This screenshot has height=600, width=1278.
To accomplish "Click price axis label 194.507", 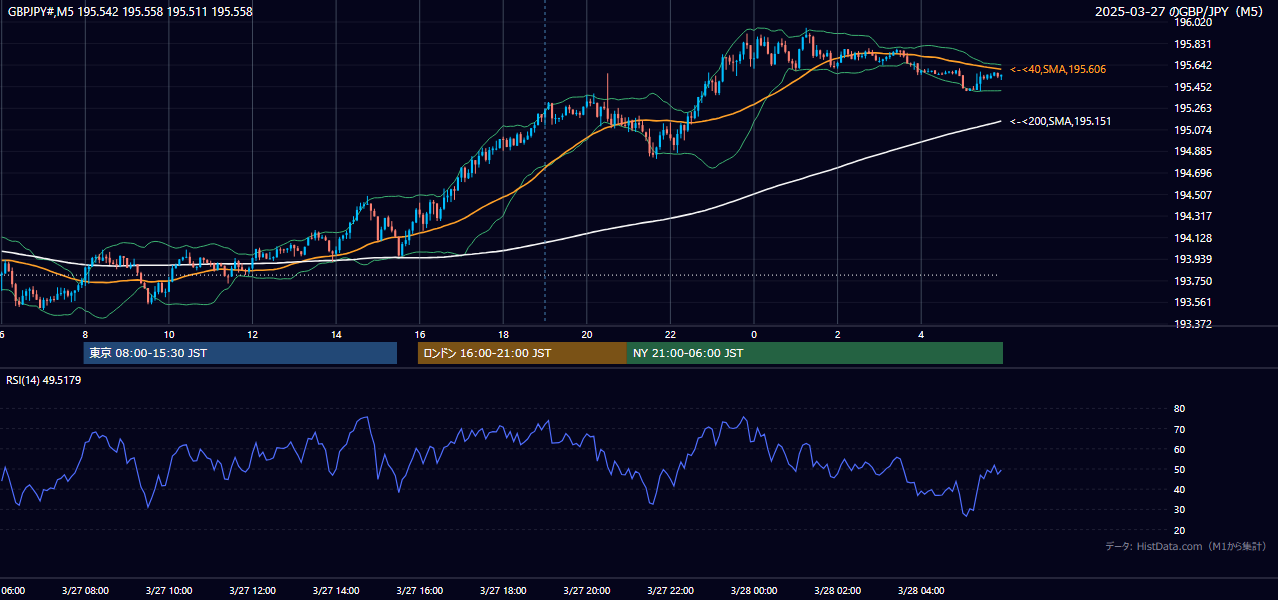I will point(1192,195).
